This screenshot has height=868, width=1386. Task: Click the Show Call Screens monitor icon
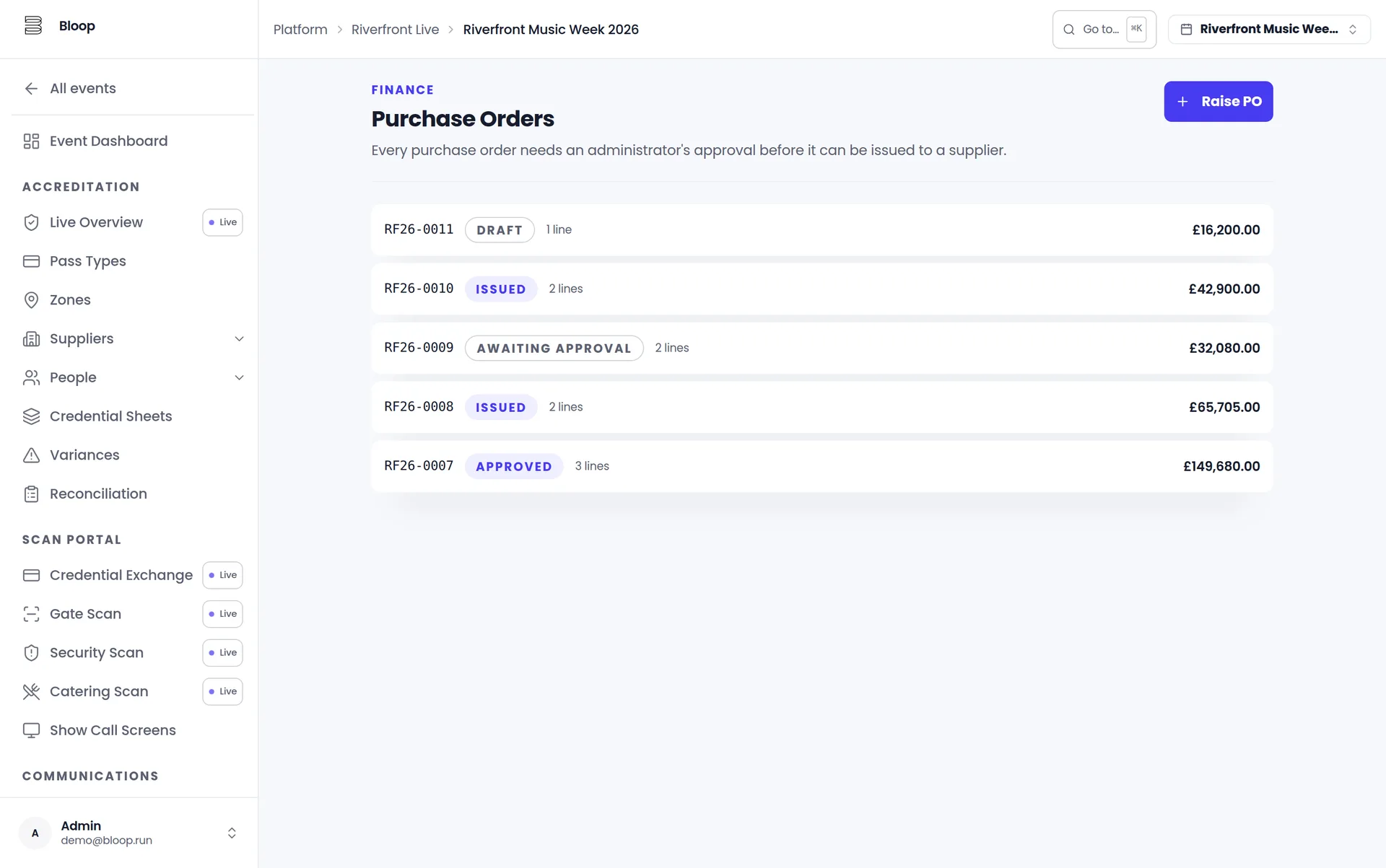(x=31, y=730)
